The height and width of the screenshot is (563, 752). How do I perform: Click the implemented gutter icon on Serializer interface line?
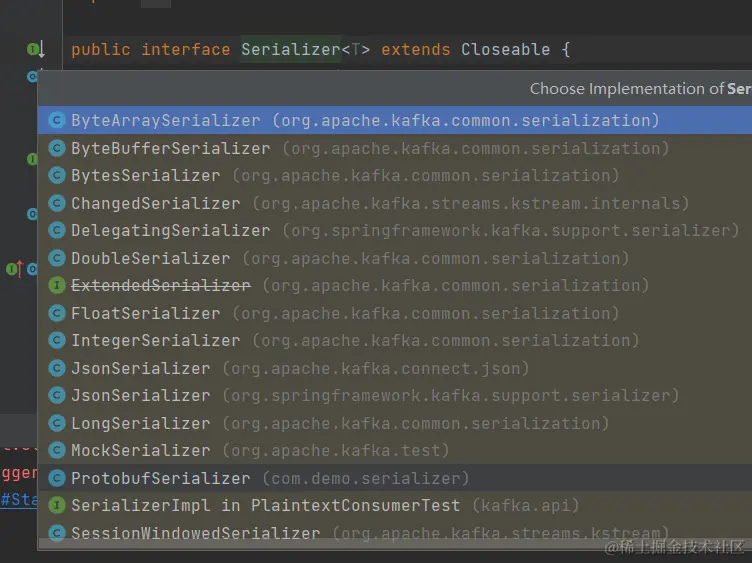(x=35, y=49)
